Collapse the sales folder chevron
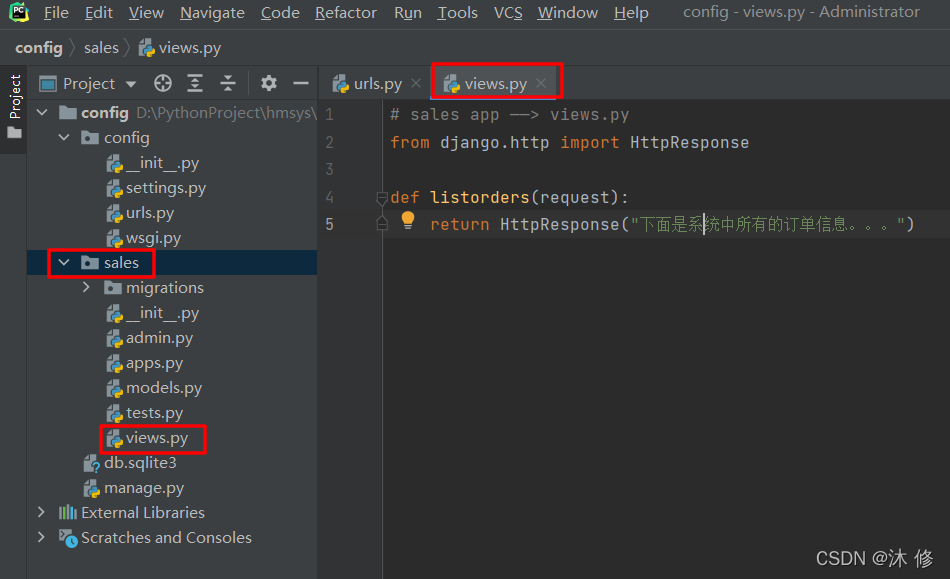The image size is (950, 579). [64, 262]
